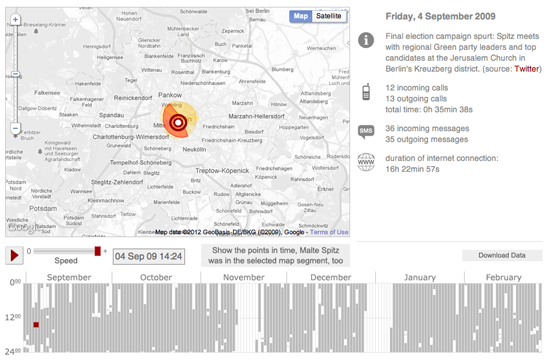Click the SMS speech bubble icon

pos(366,132)
